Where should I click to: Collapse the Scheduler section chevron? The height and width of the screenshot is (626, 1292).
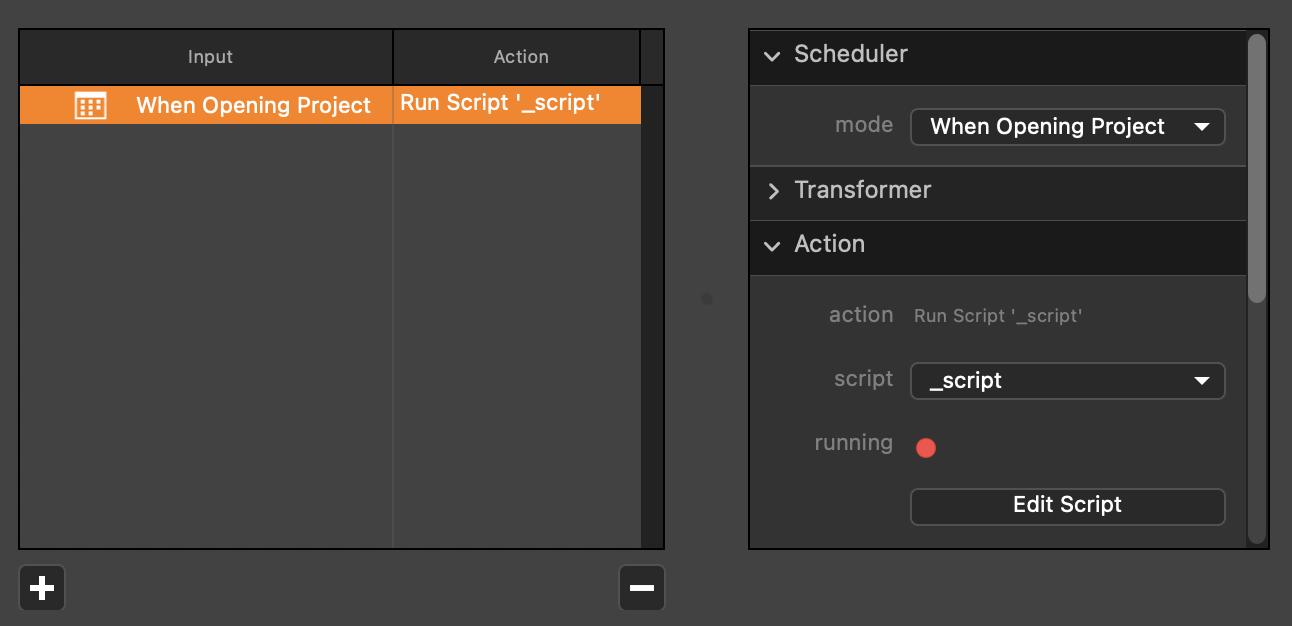(x=772, y=56)
